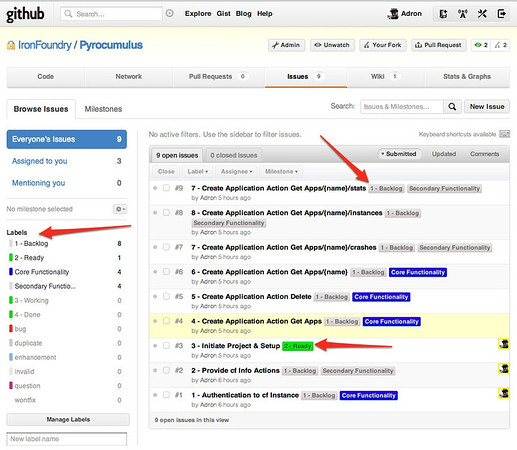Open the notifications broadcast icon
Screen dimensions: 517x450
(x=463, y=14)
